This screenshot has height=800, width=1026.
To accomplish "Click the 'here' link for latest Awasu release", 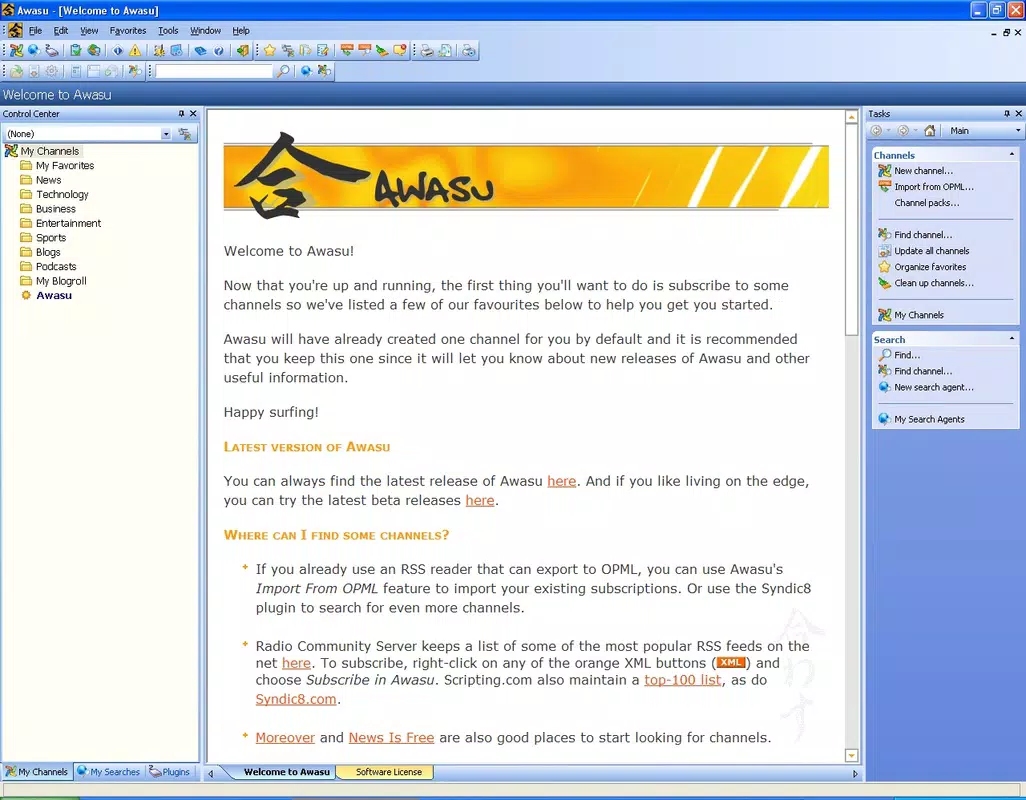I will click(x=561, y=481).
